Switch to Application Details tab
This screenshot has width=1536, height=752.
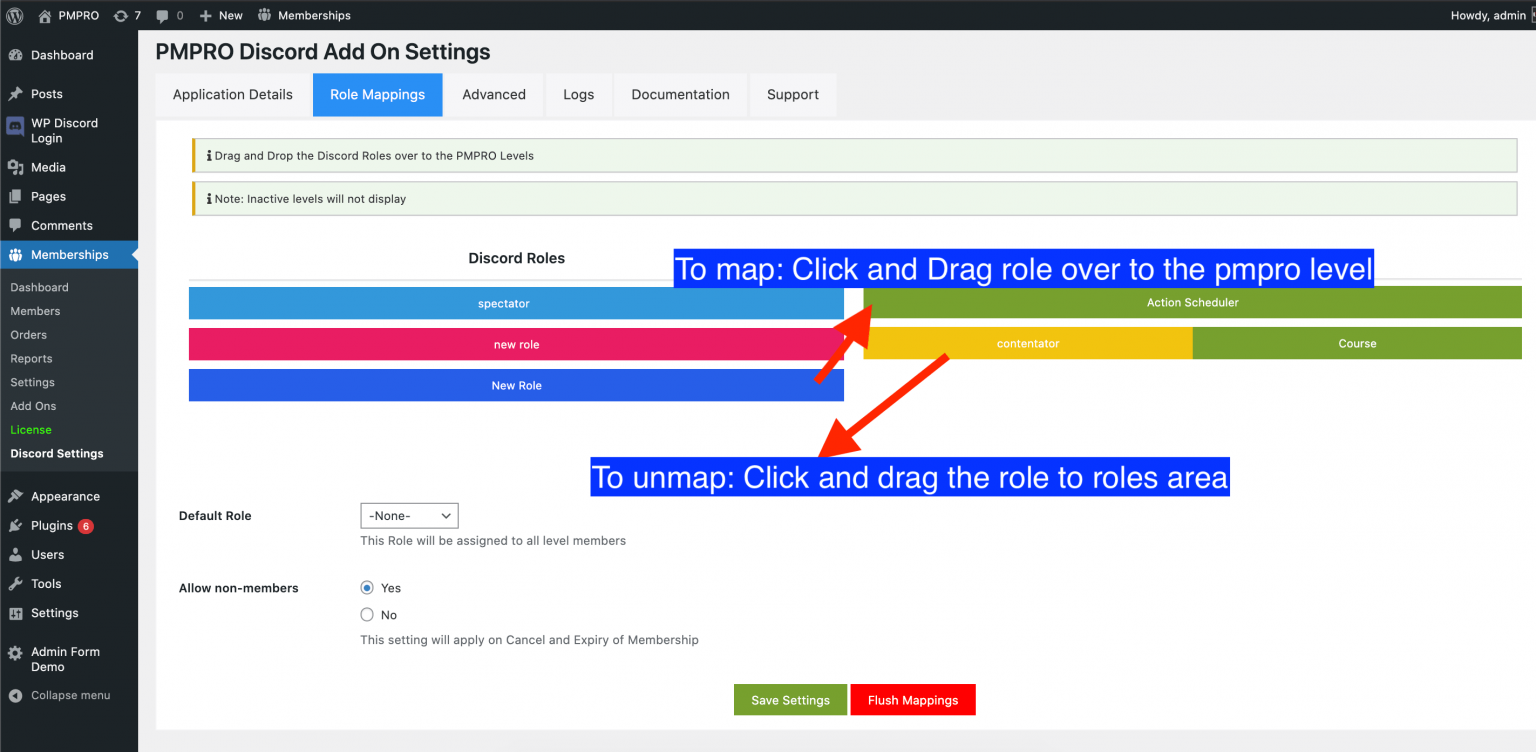(x=232, y=94)
